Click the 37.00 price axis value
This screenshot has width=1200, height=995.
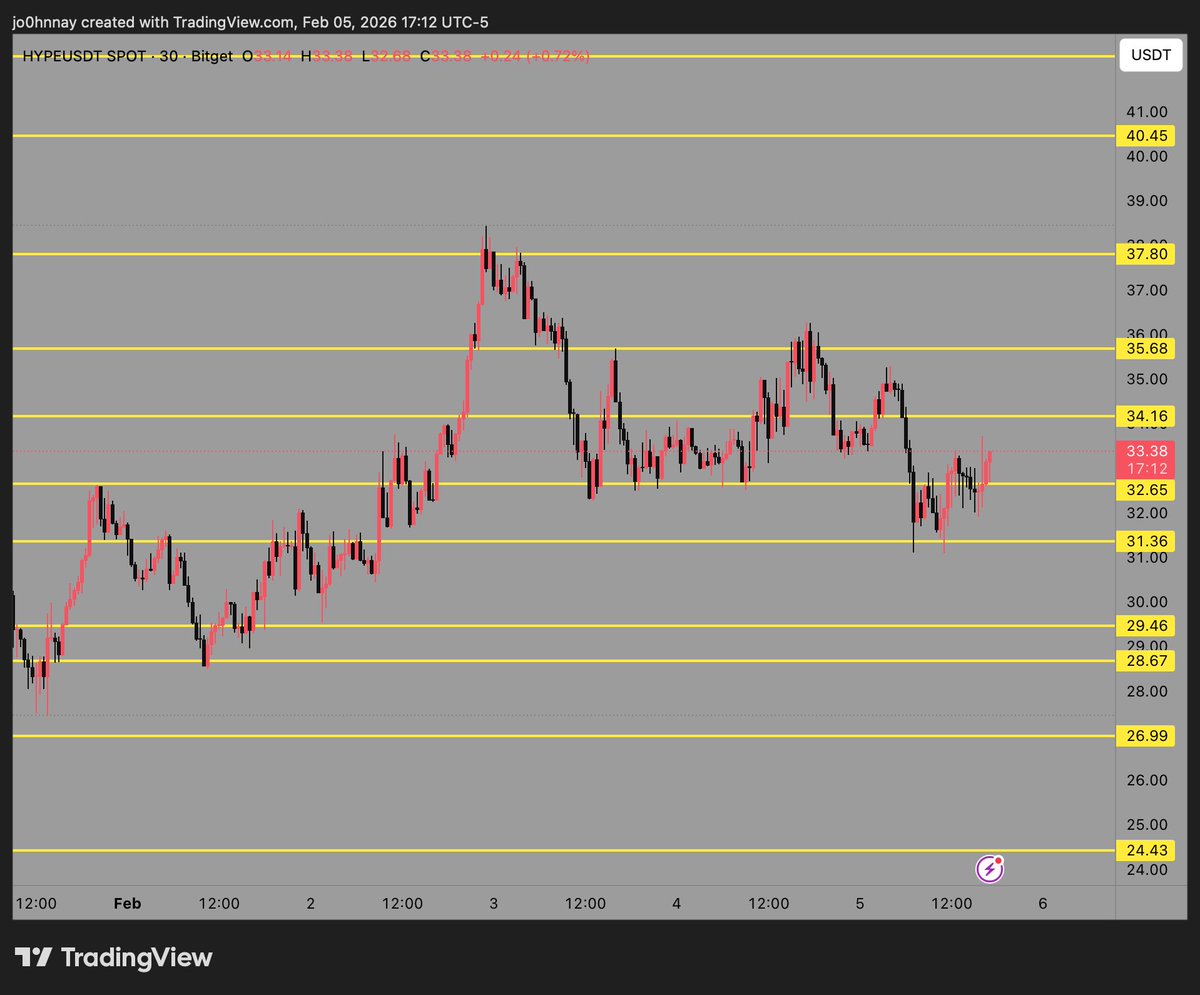coord(1146,290)
